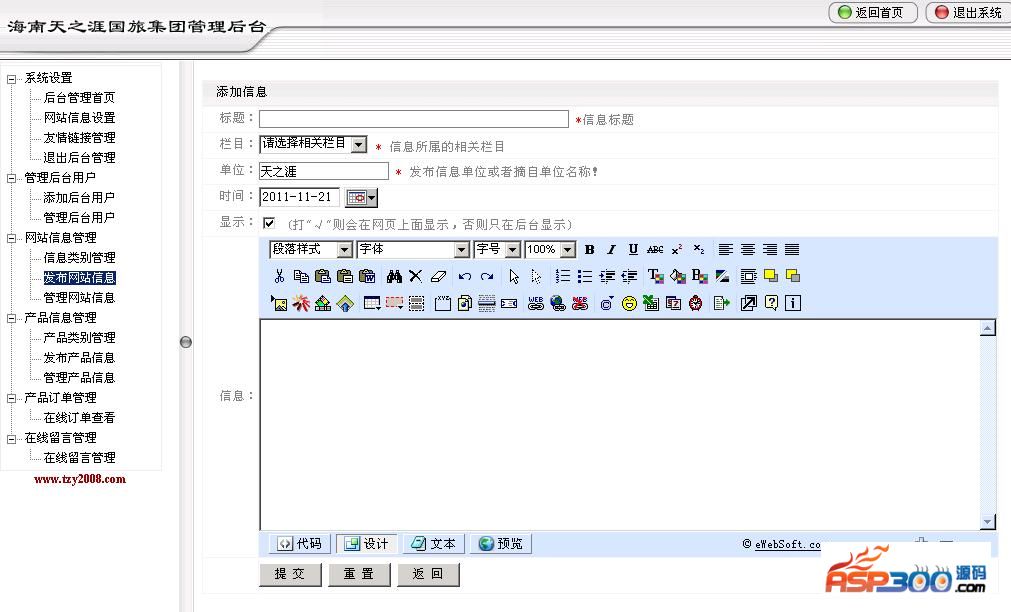1011x612 pixels.
Task: Click the 返回 back button
Action: pos(428,574)
